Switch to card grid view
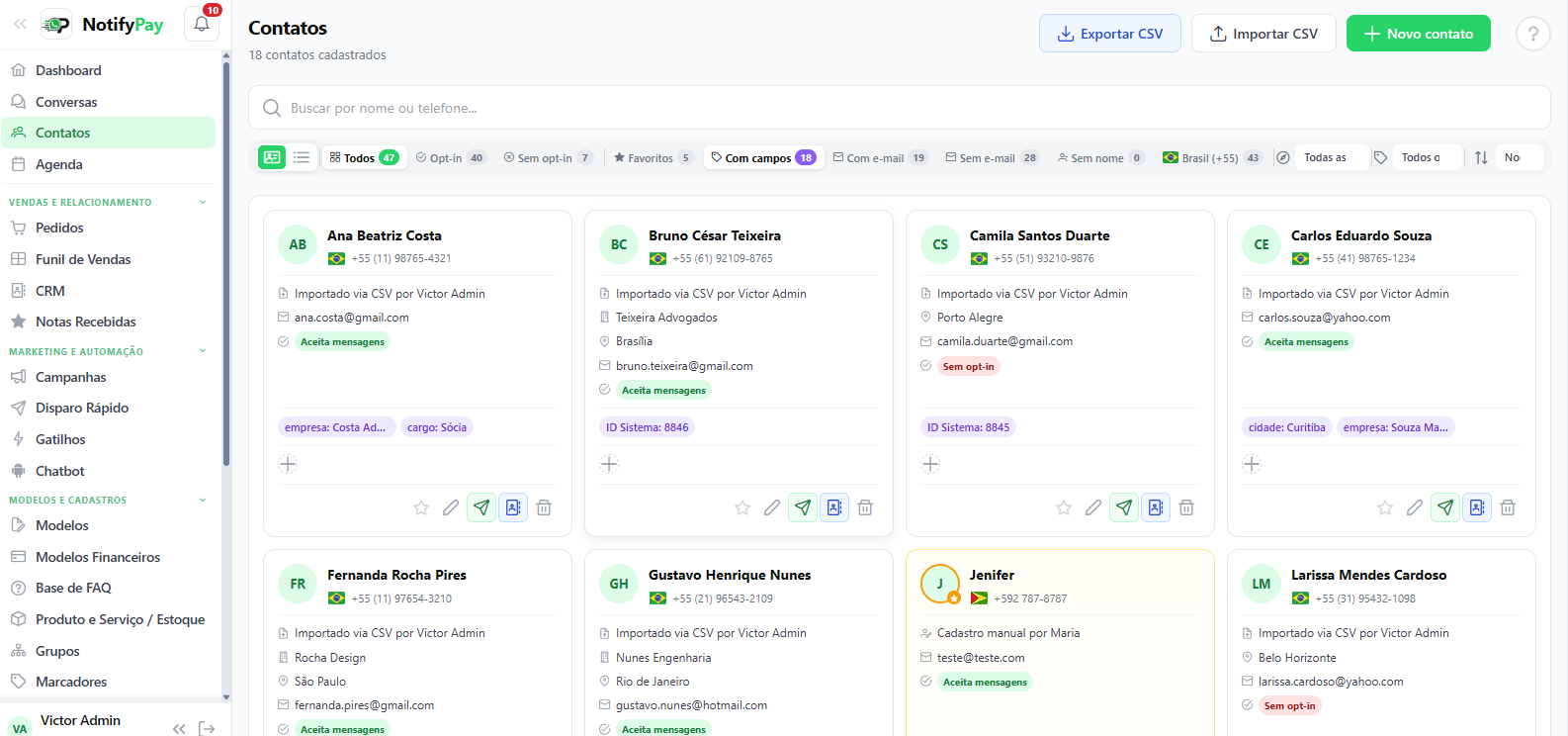Image resolution: width=1568 pixels, height=736 pixels. (272, 157)
